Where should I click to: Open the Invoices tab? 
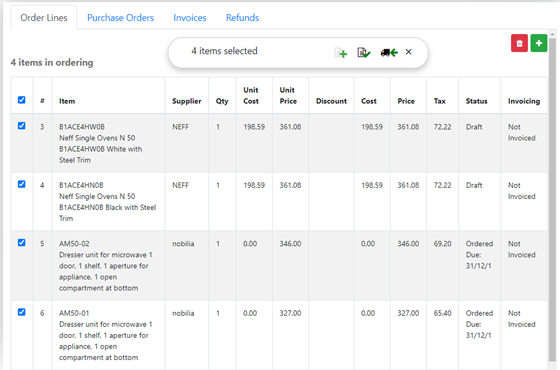(190, 18)
